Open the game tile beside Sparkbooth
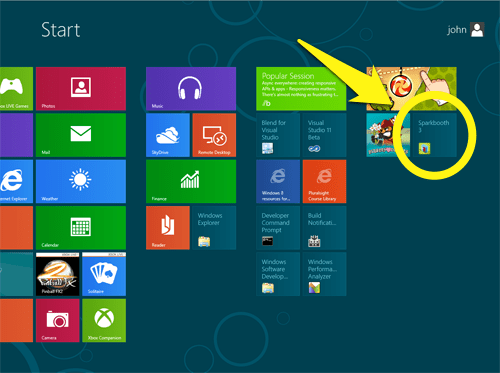The image size is (500, 373). click(388, 135)
